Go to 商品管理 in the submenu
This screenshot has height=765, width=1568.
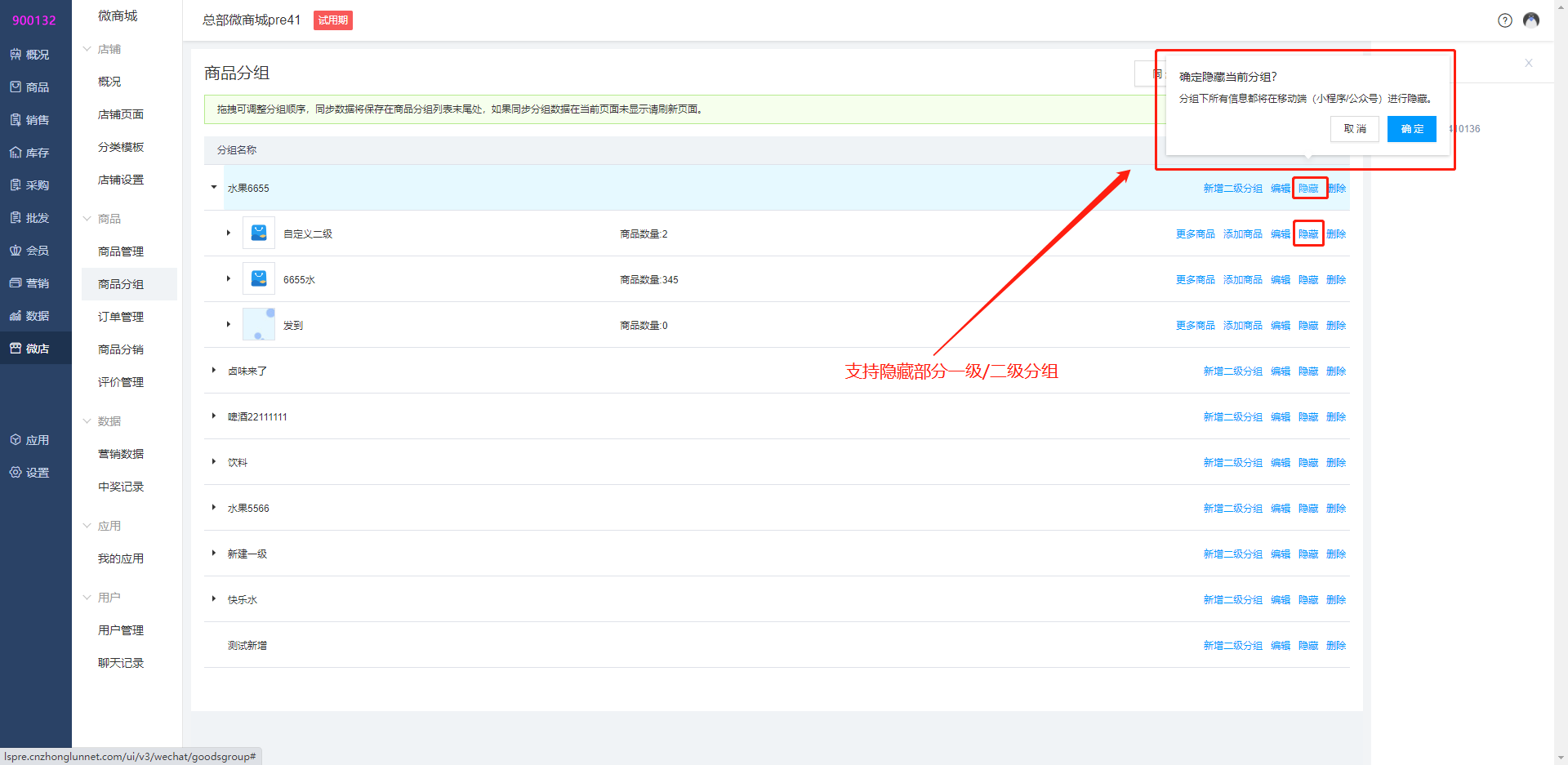click(x=121, y=251)
